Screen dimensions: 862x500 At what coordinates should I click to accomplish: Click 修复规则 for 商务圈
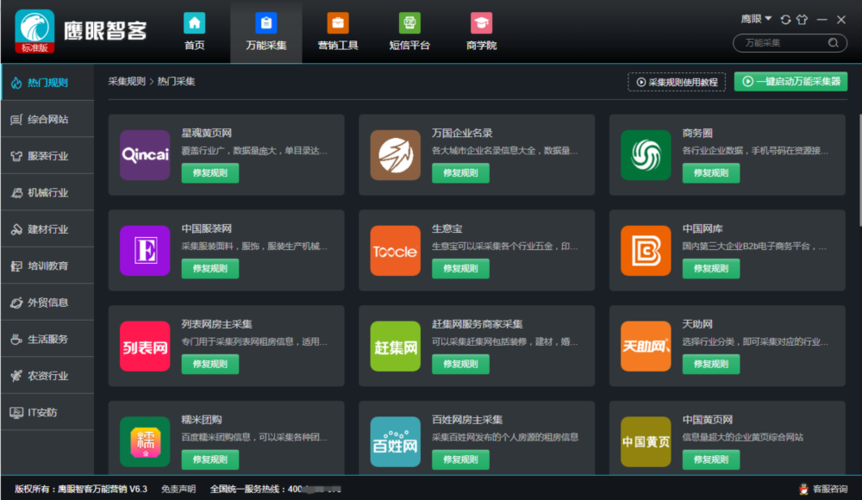tap(711, 173)
